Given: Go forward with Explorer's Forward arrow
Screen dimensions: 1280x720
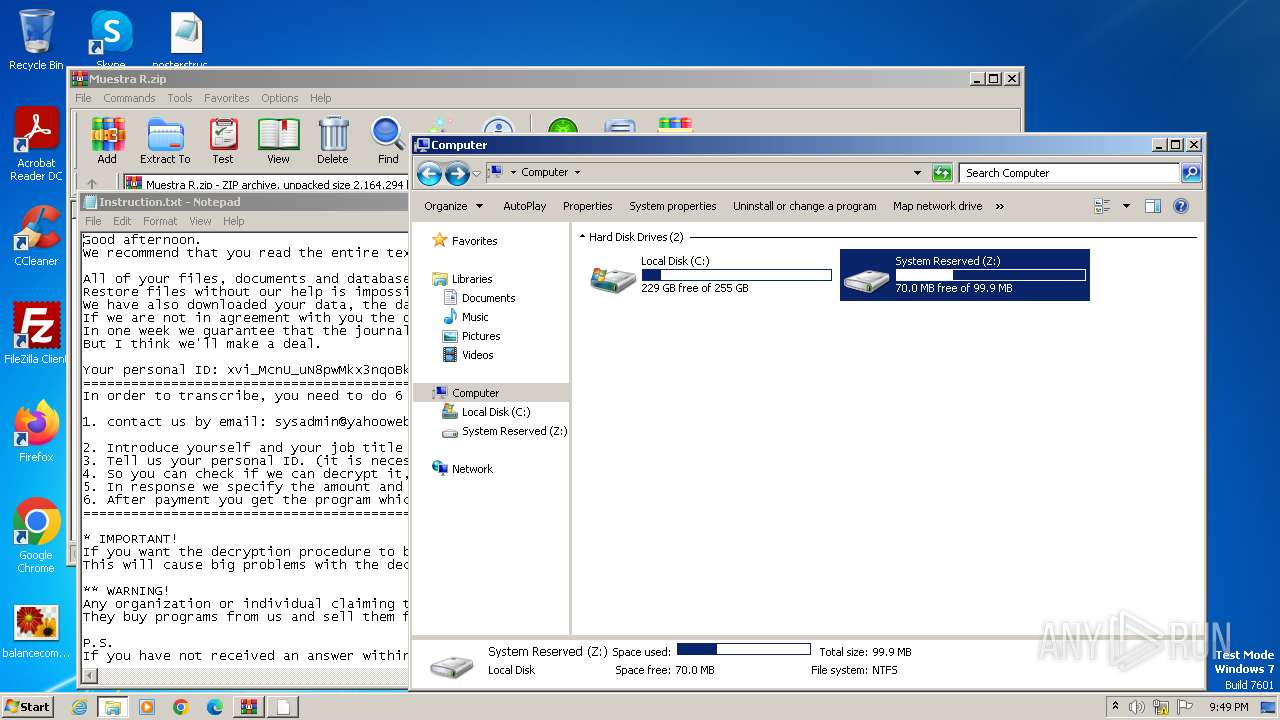Looking at the screenshot, I should tap(457, 173).
